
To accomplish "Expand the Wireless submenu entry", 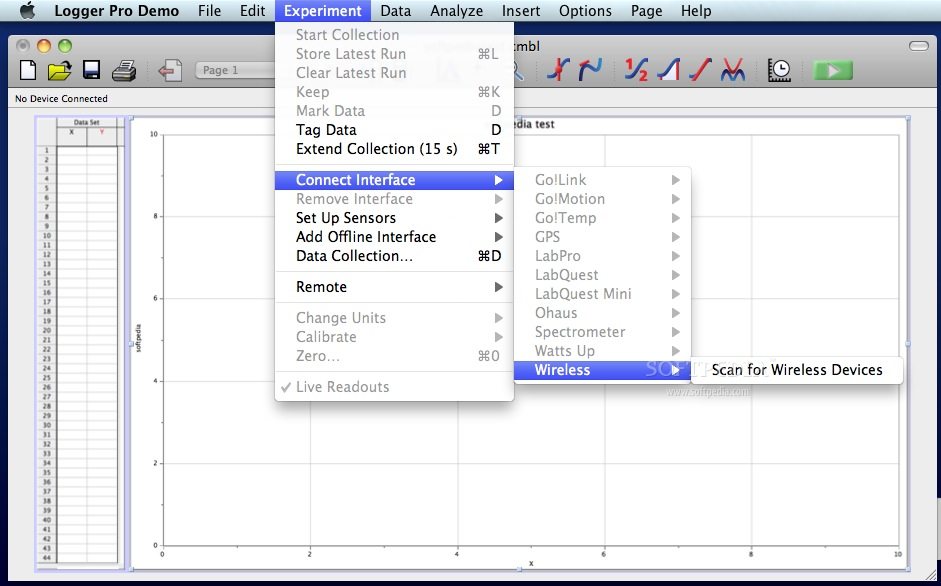I will (603, 370).
